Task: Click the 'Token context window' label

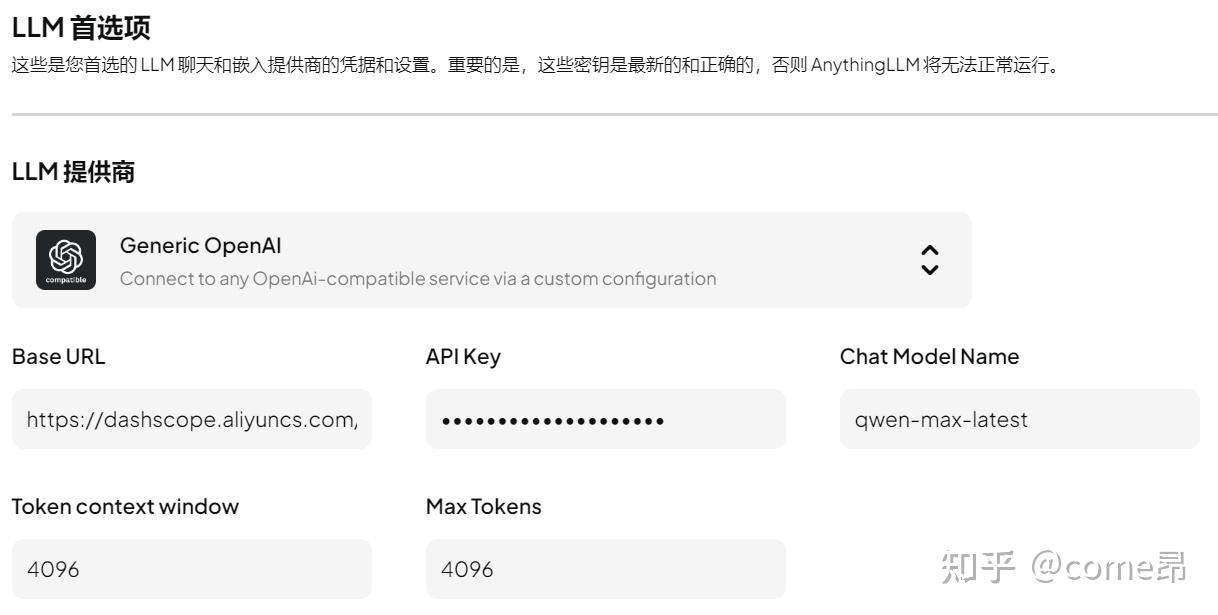Action: 125,507
